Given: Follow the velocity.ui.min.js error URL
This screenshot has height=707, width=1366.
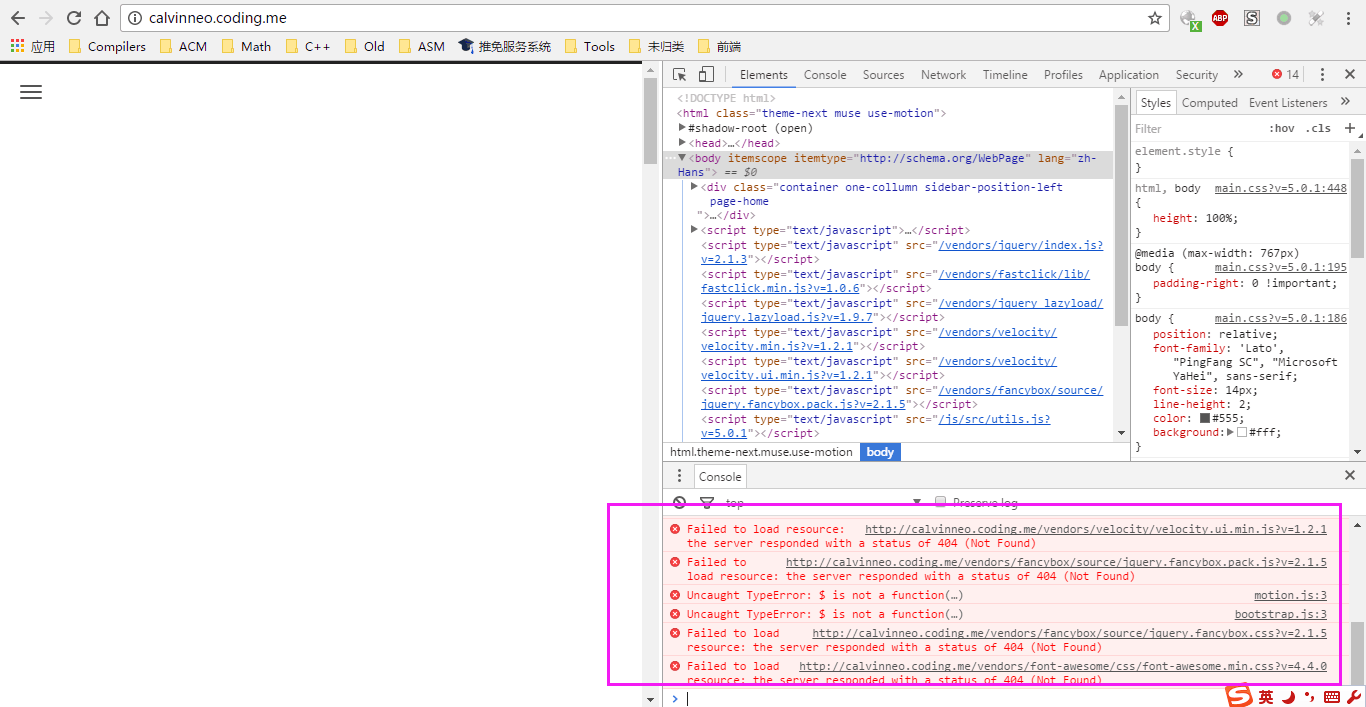Looking at the screenshot, I should [1096, 529].
